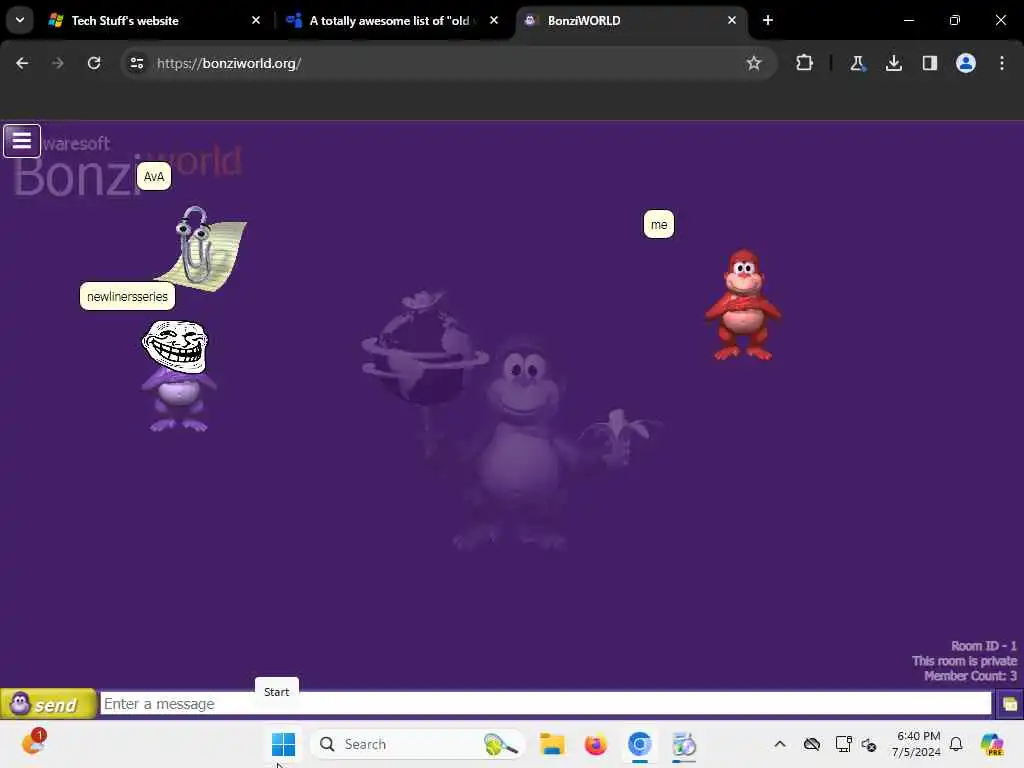Open taskbar widgets icon with badge

pyautogui.click(x=33, y=743)
